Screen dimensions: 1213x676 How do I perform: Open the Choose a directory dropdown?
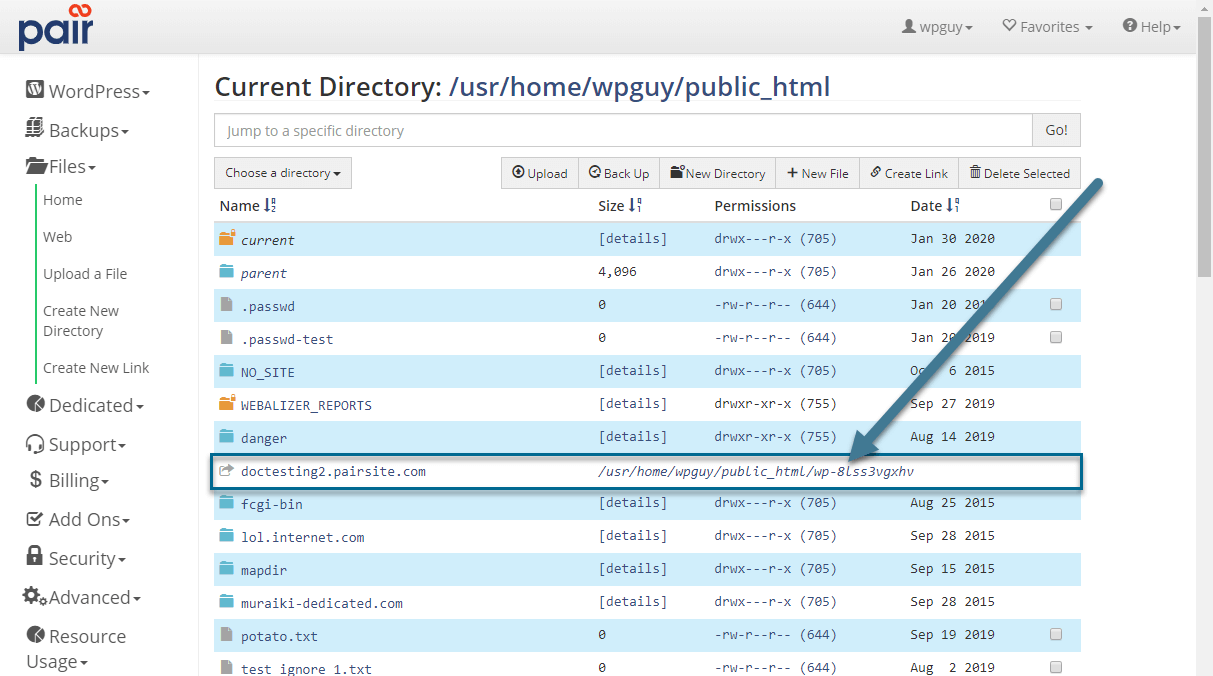tap(282, 172)
